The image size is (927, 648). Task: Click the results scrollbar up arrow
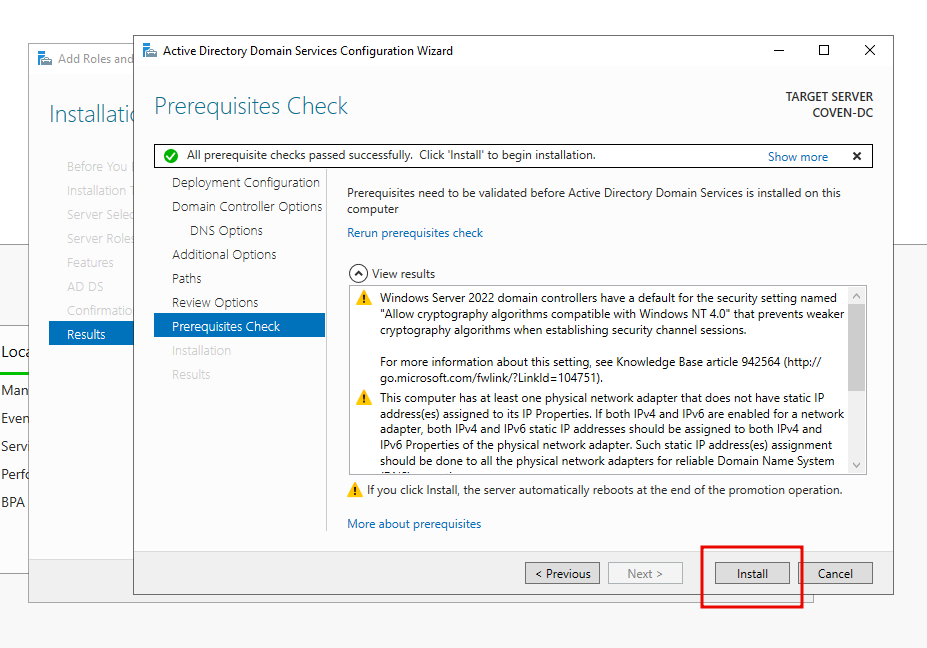(x=856, y=295)
